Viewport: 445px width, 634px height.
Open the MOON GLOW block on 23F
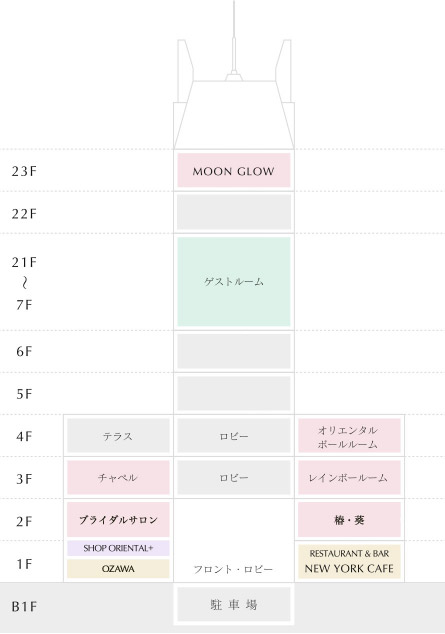(234, 170)
